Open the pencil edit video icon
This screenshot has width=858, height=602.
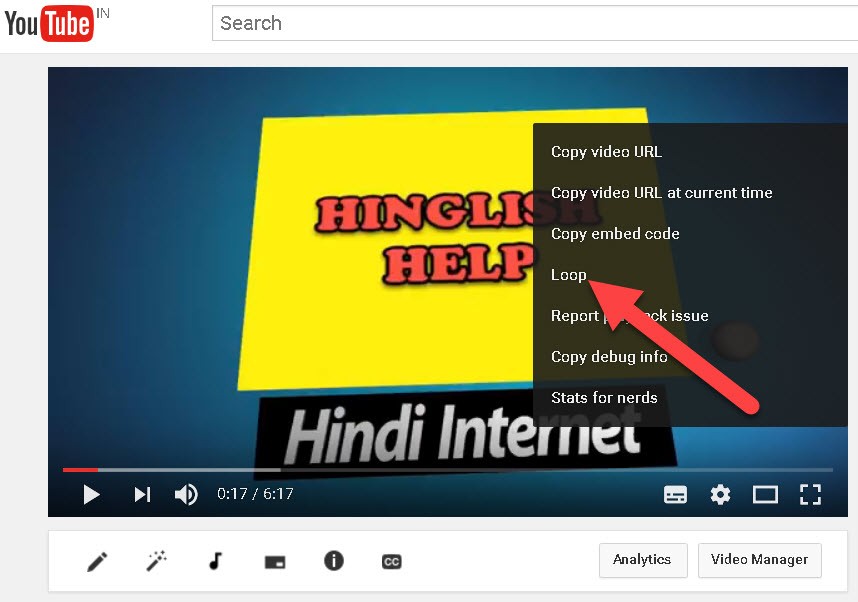tap(97, 561)
